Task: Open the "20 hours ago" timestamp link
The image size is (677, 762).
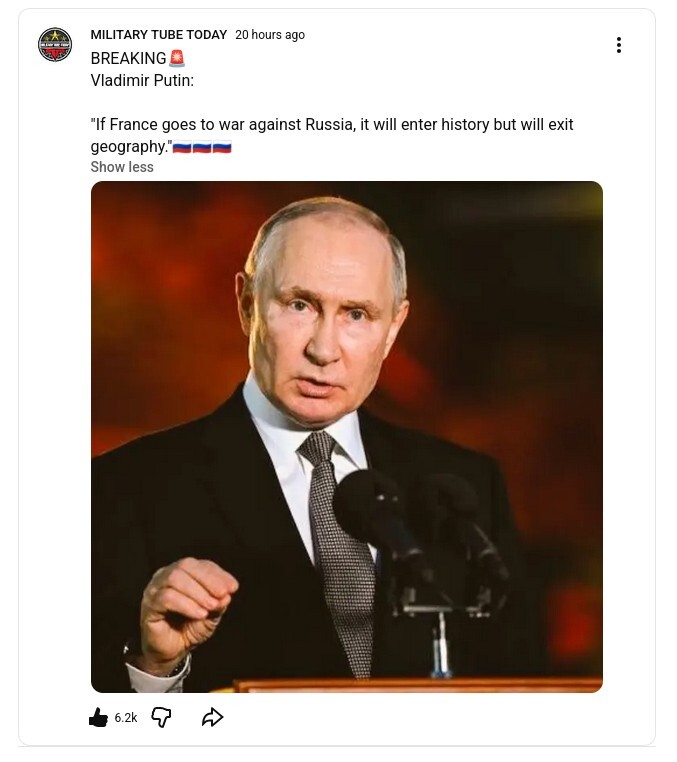Action: [270, 35]
